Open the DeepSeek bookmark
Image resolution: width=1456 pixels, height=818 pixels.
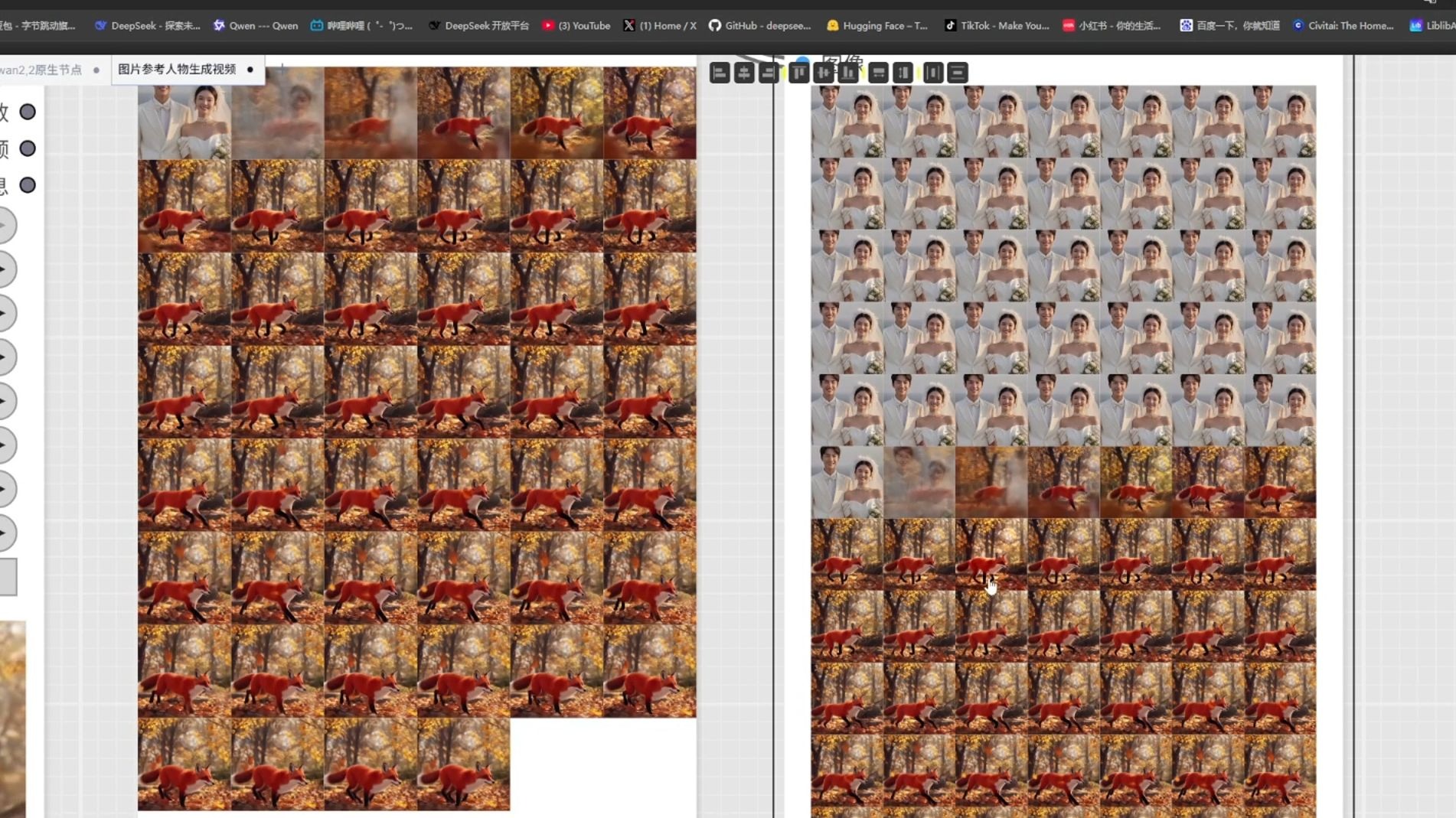point(147,25)
